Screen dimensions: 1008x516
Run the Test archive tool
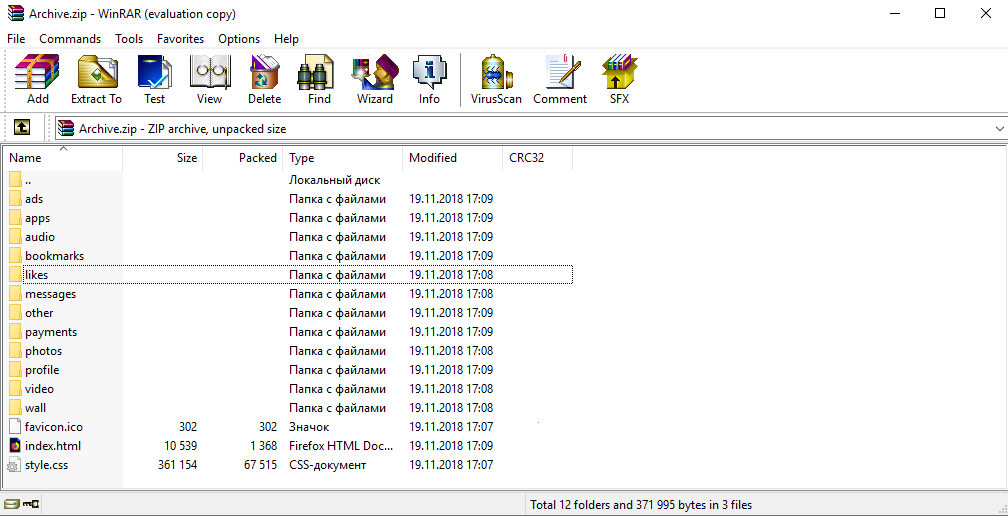point(154,79)
